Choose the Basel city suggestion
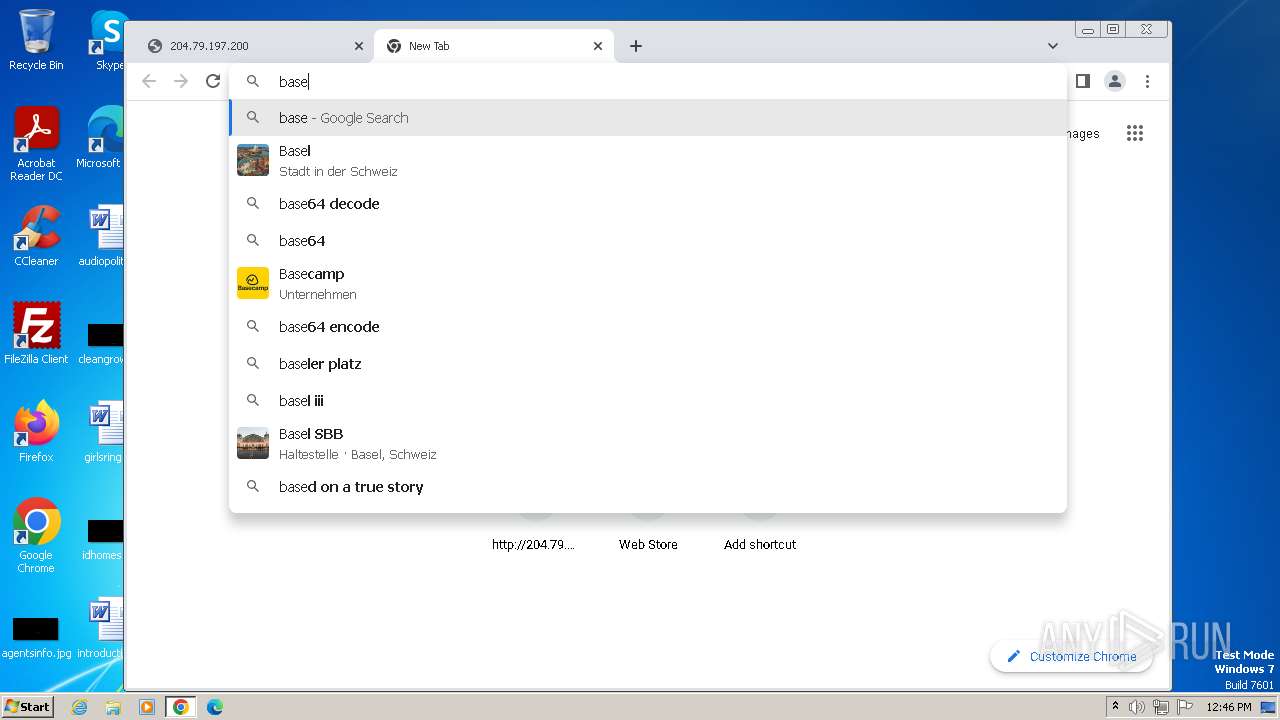Viewport: 1280px width, 720px height. point(648,160)
